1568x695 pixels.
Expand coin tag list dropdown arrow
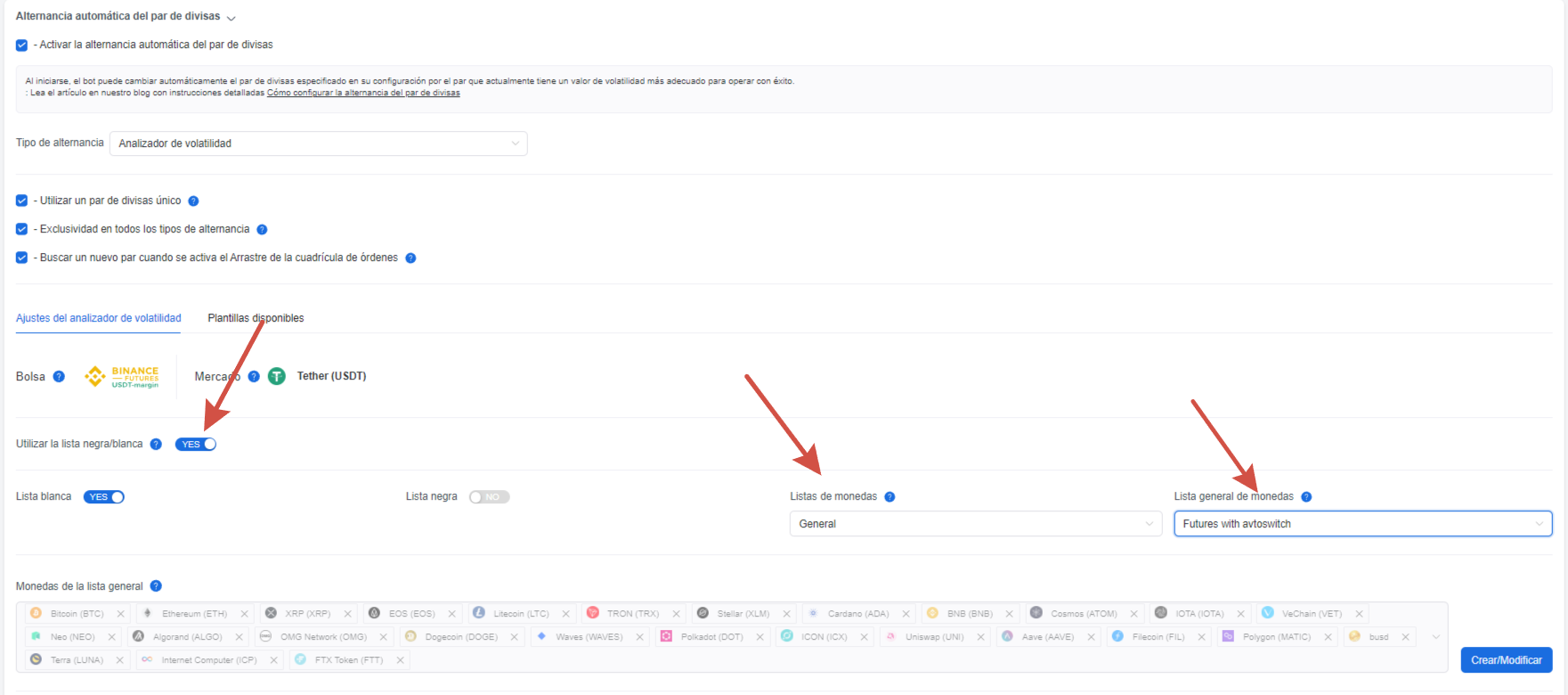click(x=1435, y=637)
